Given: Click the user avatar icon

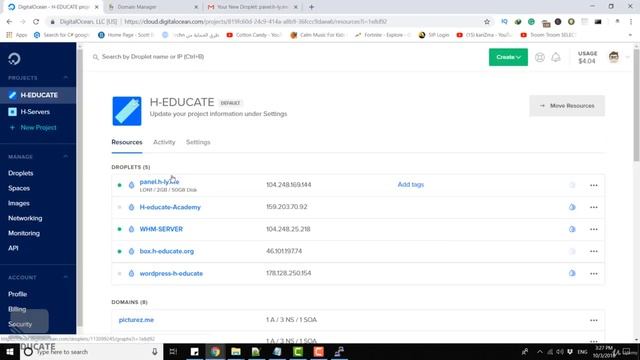Looking at the screenshot, I should [613, 57].
